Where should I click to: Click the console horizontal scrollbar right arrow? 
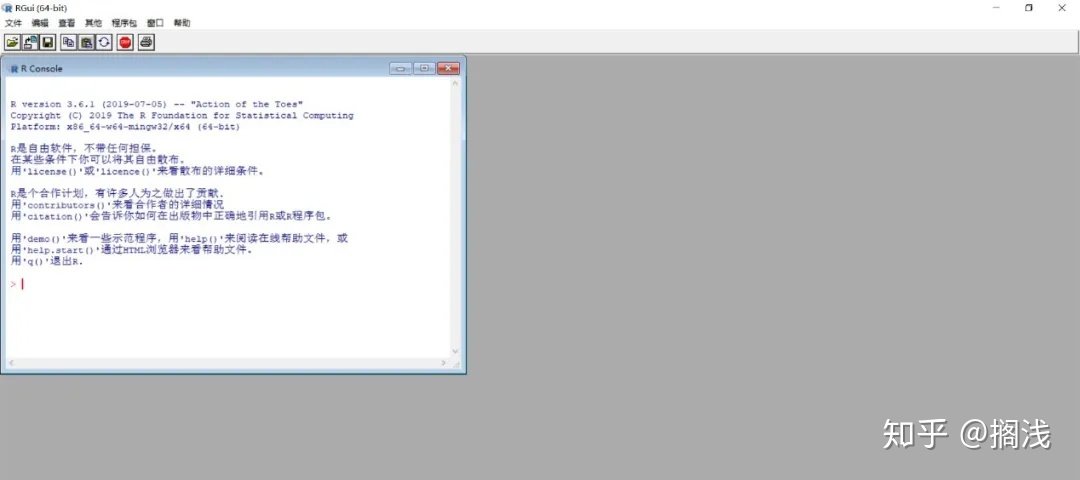point(444,363)
